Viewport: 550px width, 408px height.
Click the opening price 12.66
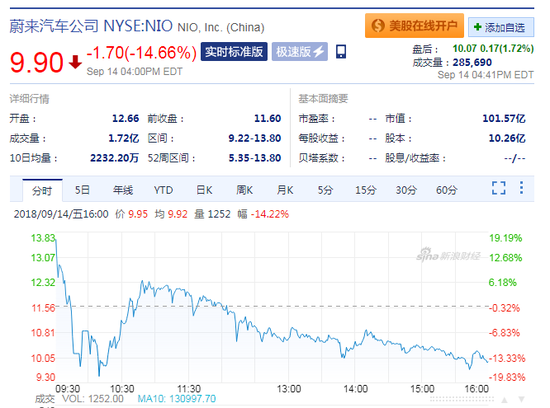point(125,118)
